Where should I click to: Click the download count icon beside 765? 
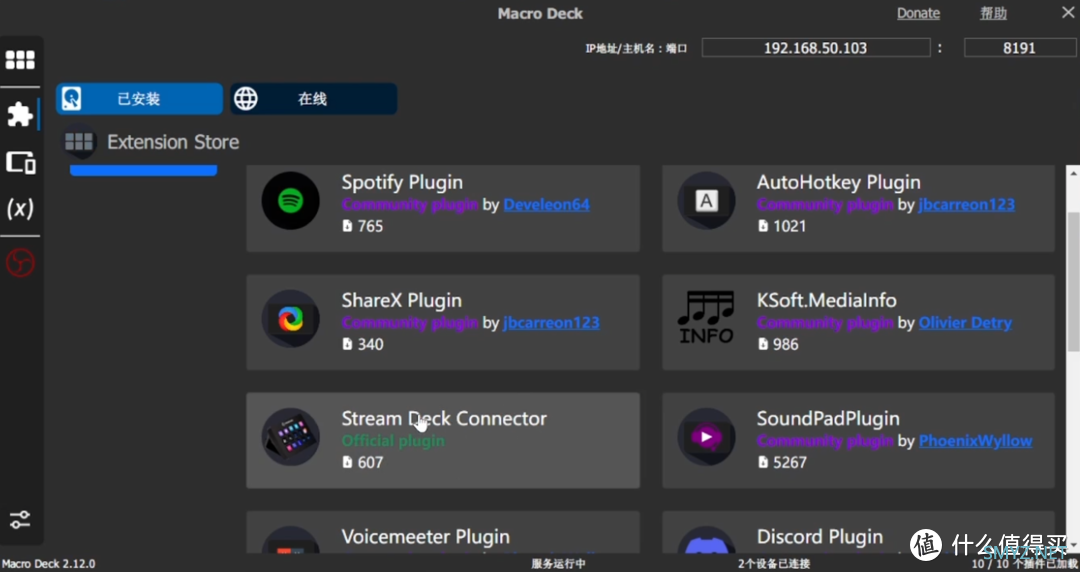pos(347,226)
